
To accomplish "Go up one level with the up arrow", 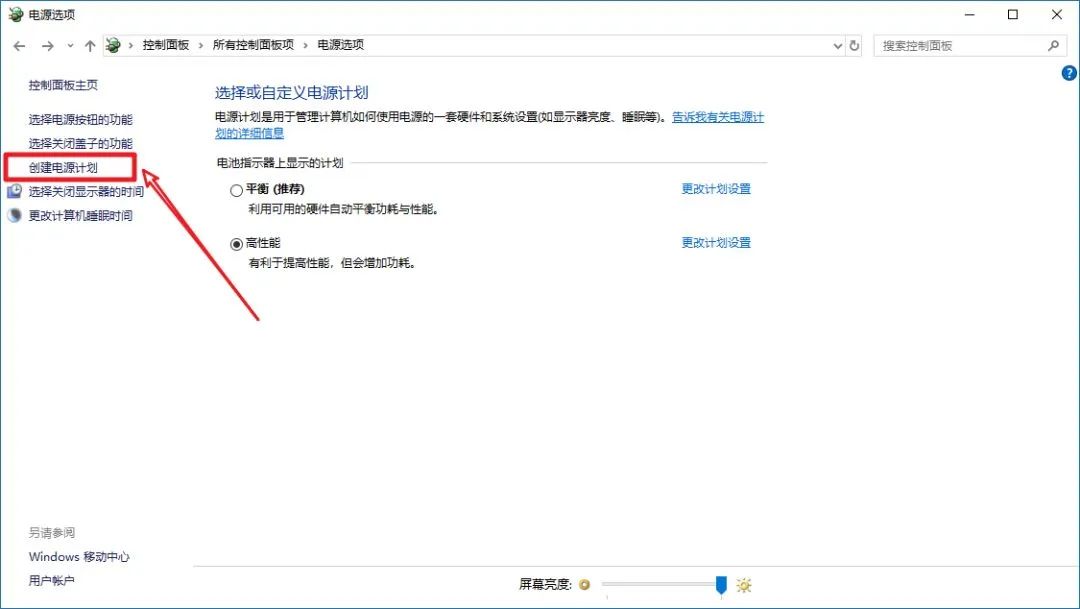I will pos(90,46).
